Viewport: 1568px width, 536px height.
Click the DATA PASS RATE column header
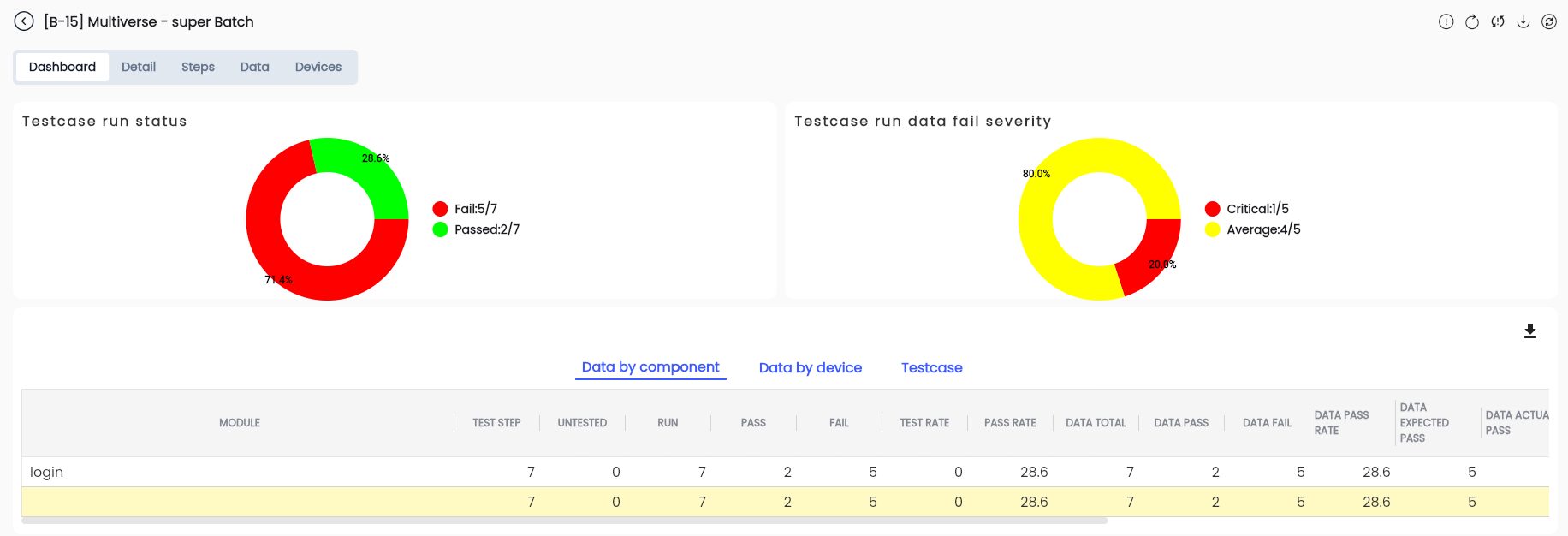tap(1352, 423)
